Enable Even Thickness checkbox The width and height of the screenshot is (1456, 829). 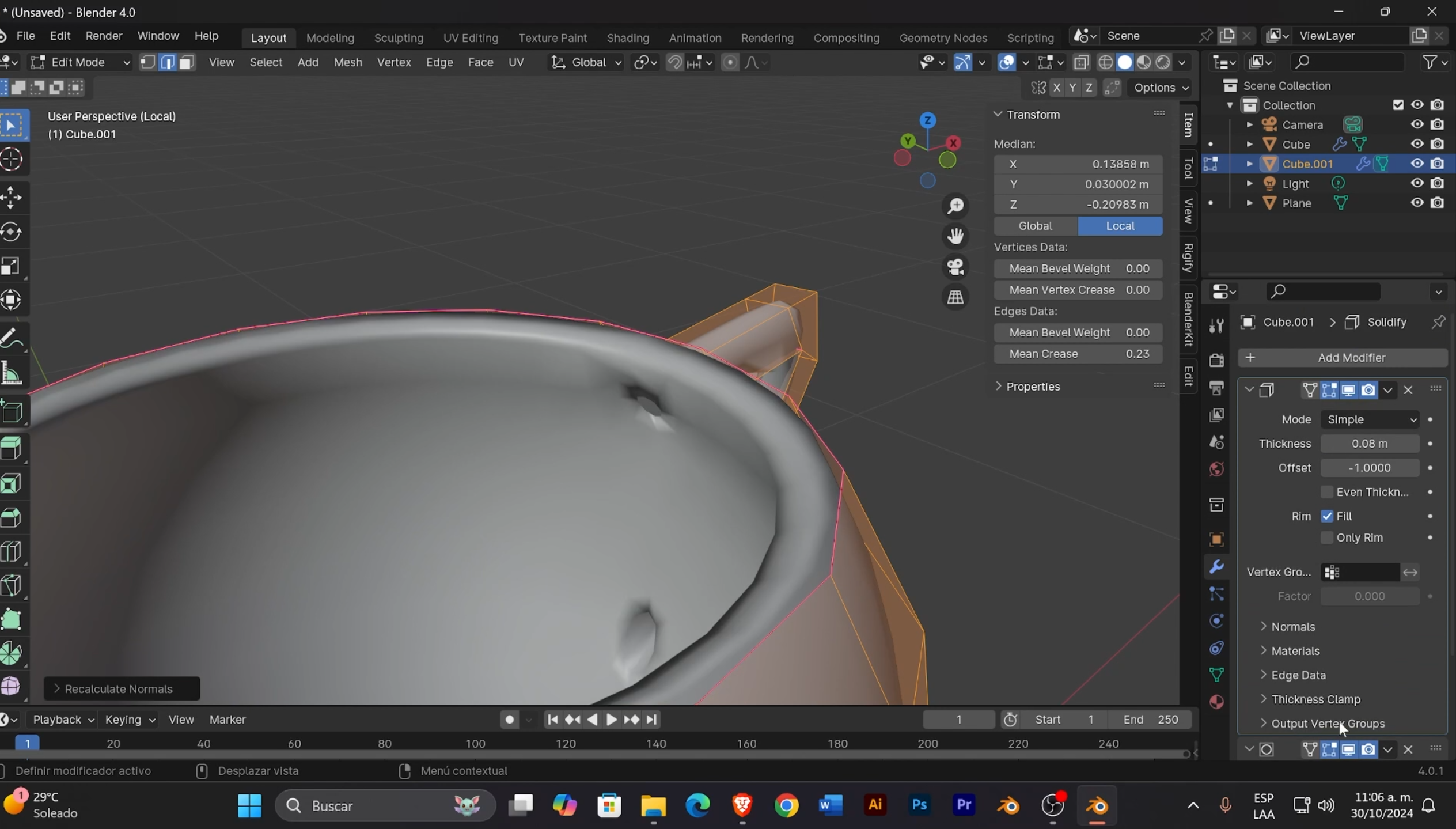[x=1327, y=492]
